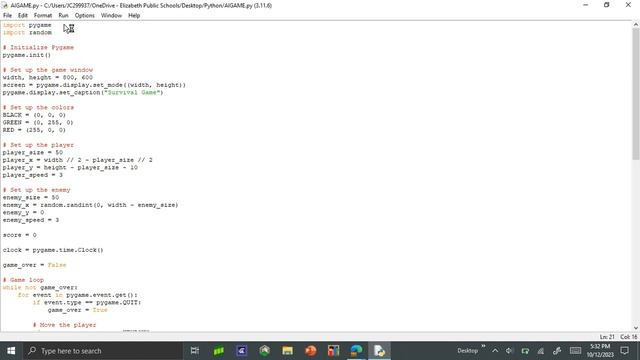The height and width of the screenshot is (360, 640).
Task: Open the Help menu
Action: [134, 16]
